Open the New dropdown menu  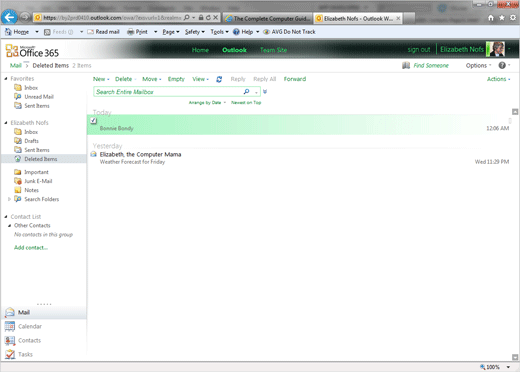[x=101, y=79]
